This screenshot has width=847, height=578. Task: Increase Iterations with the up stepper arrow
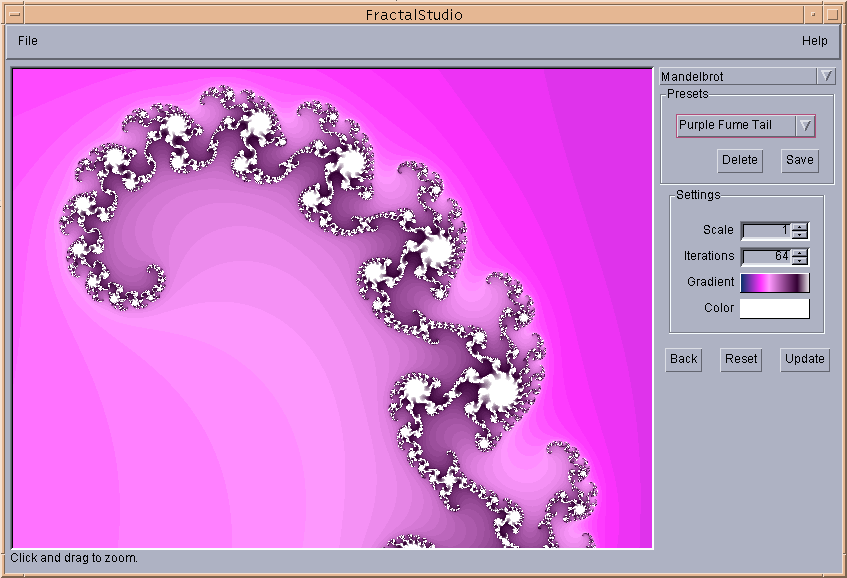799,253
